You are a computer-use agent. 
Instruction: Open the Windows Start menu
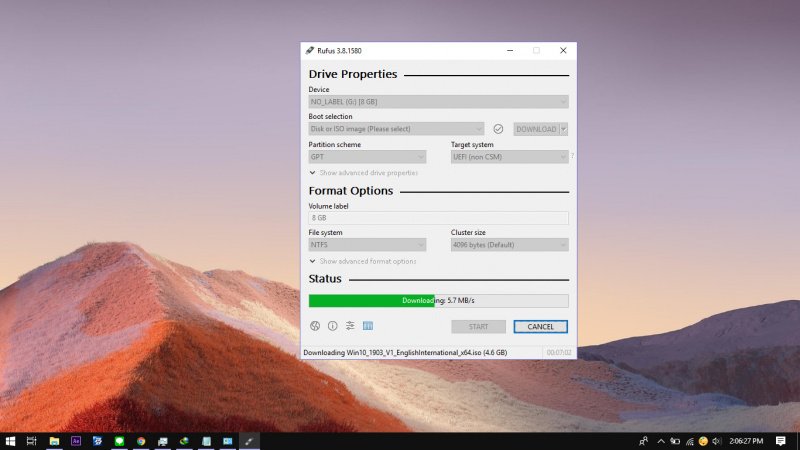[x=10, y=441]
